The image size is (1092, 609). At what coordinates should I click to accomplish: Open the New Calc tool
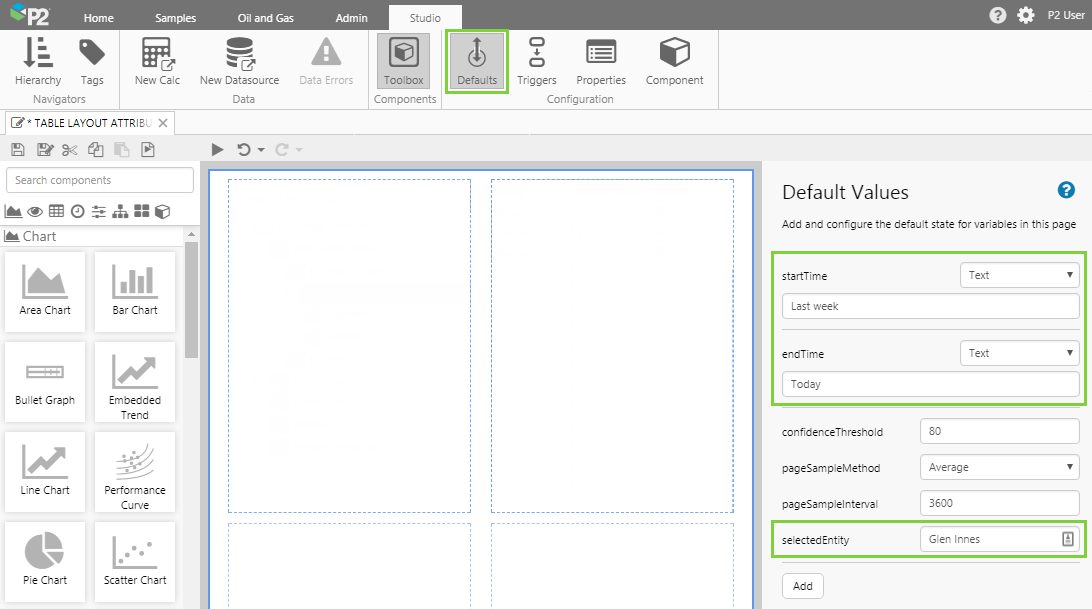157,61
